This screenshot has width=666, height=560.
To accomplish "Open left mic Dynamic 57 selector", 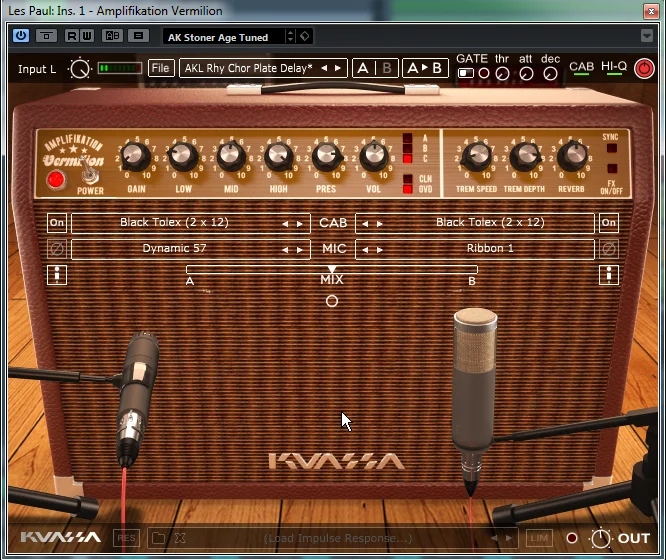I will [174, 249].
